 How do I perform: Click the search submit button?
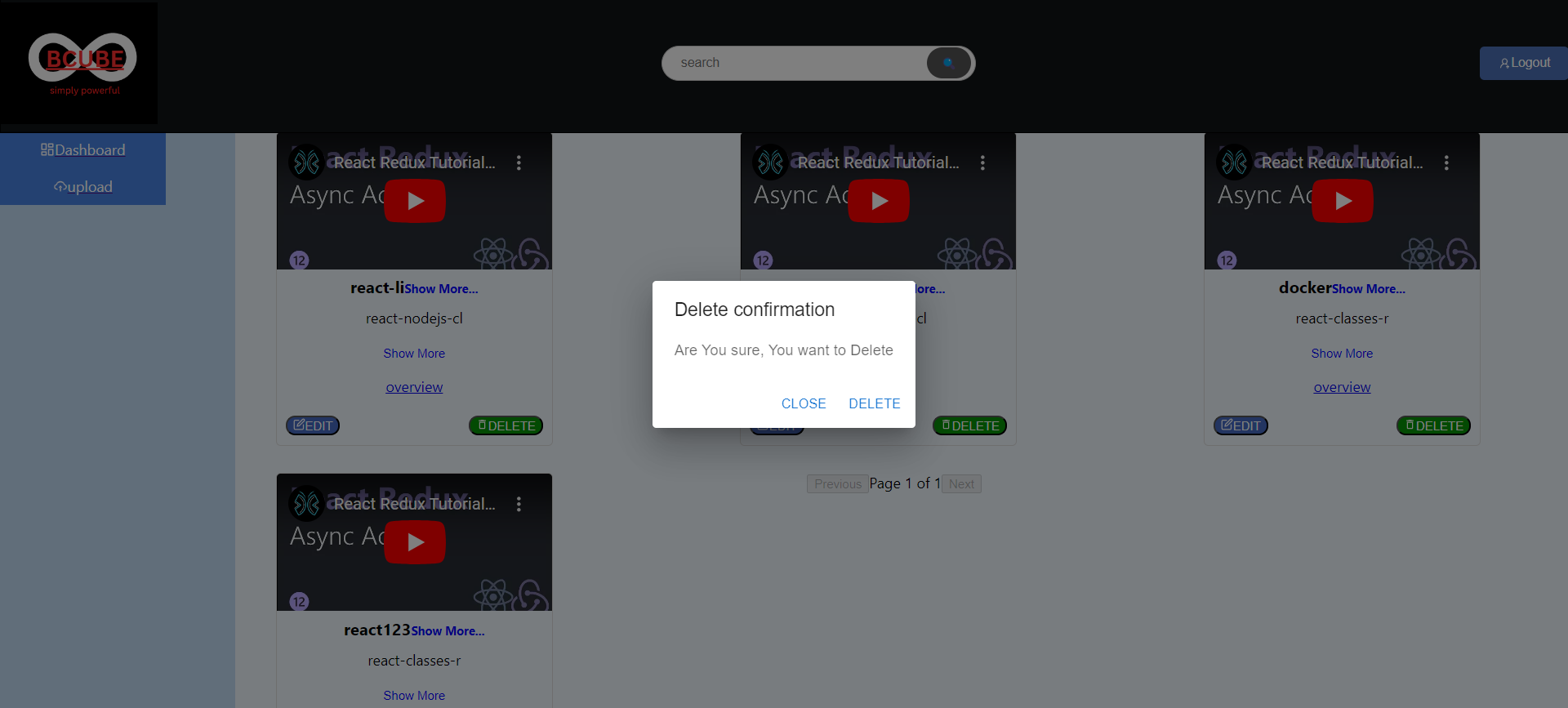pyautogui.click(x=948, y=63)
